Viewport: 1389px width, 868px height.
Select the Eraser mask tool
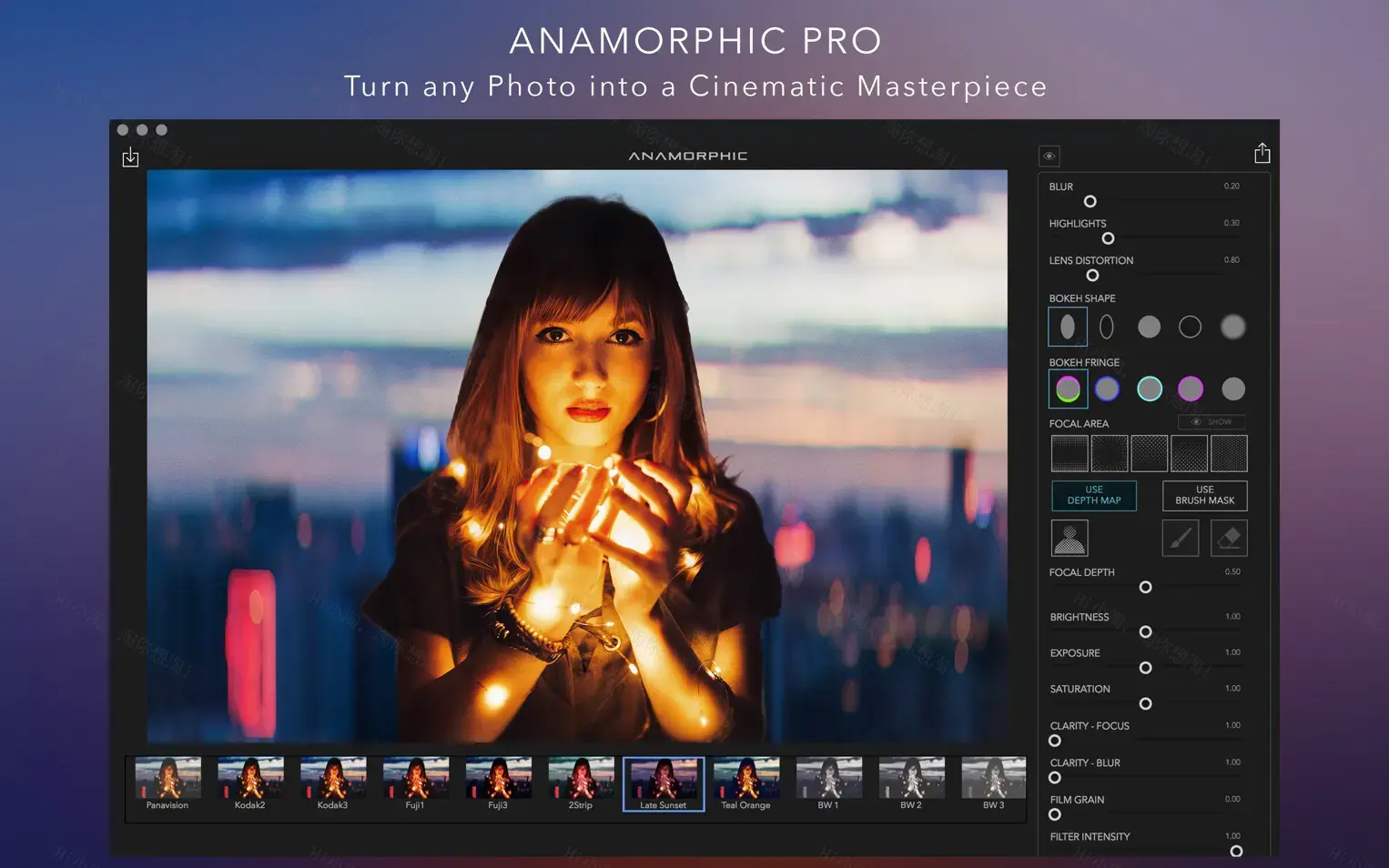(1229, 538)
